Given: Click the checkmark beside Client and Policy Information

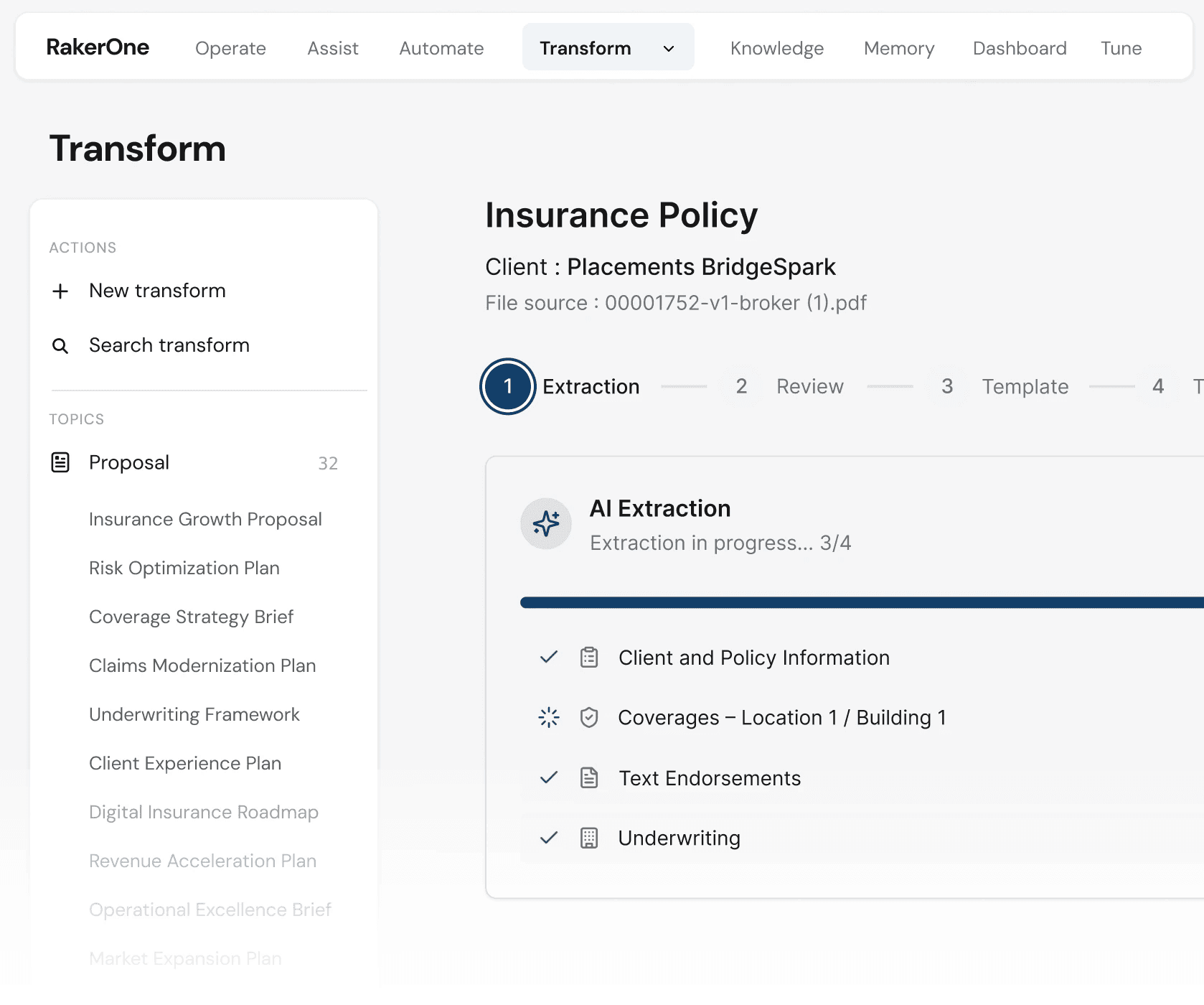Looking at the screenshot, I should (x=549, y=658).
